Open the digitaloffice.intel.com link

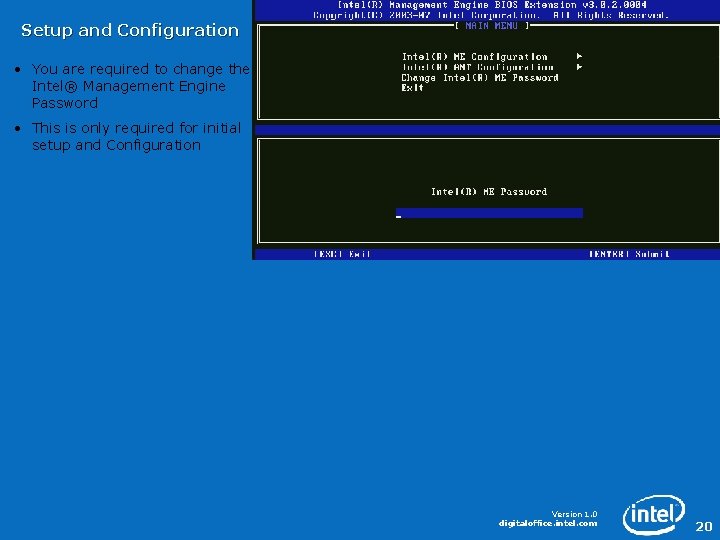pyautogui.click(x=548, y=523)
